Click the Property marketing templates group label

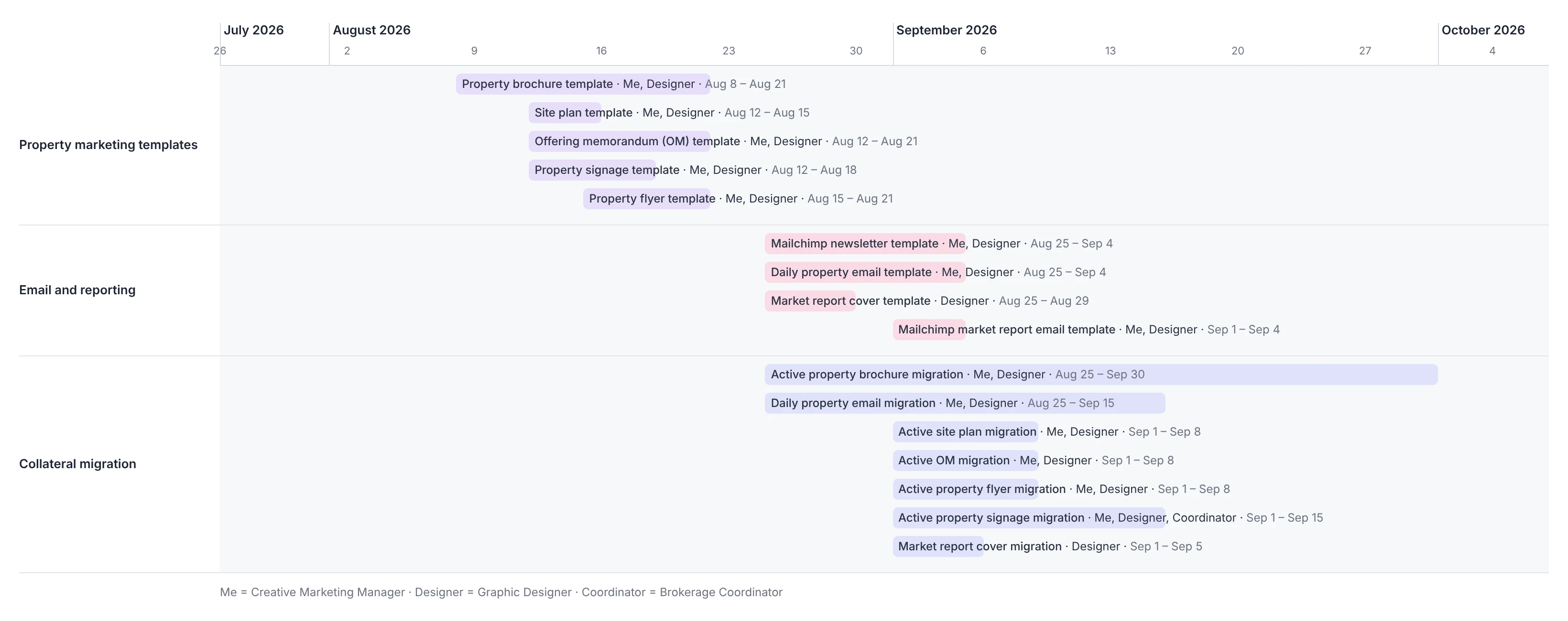point(109,145)
